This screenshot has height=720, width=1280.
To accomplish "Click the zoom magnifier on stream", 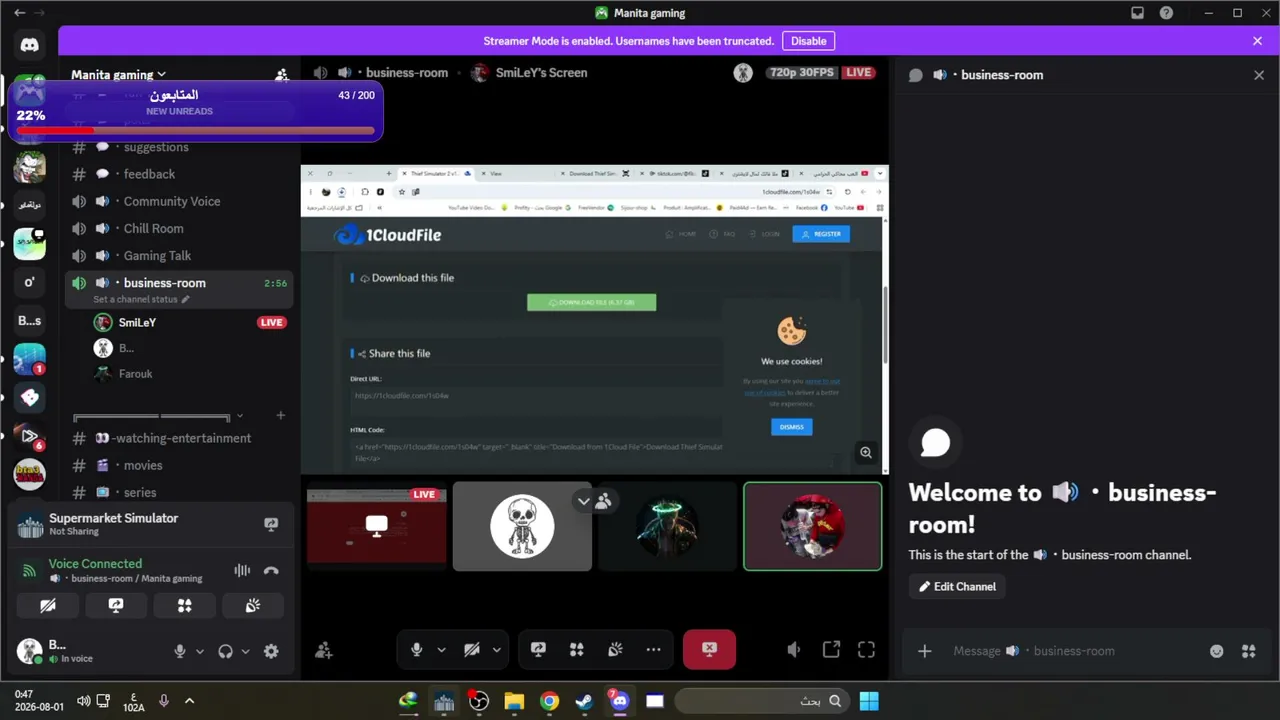I will pos(866,453).
